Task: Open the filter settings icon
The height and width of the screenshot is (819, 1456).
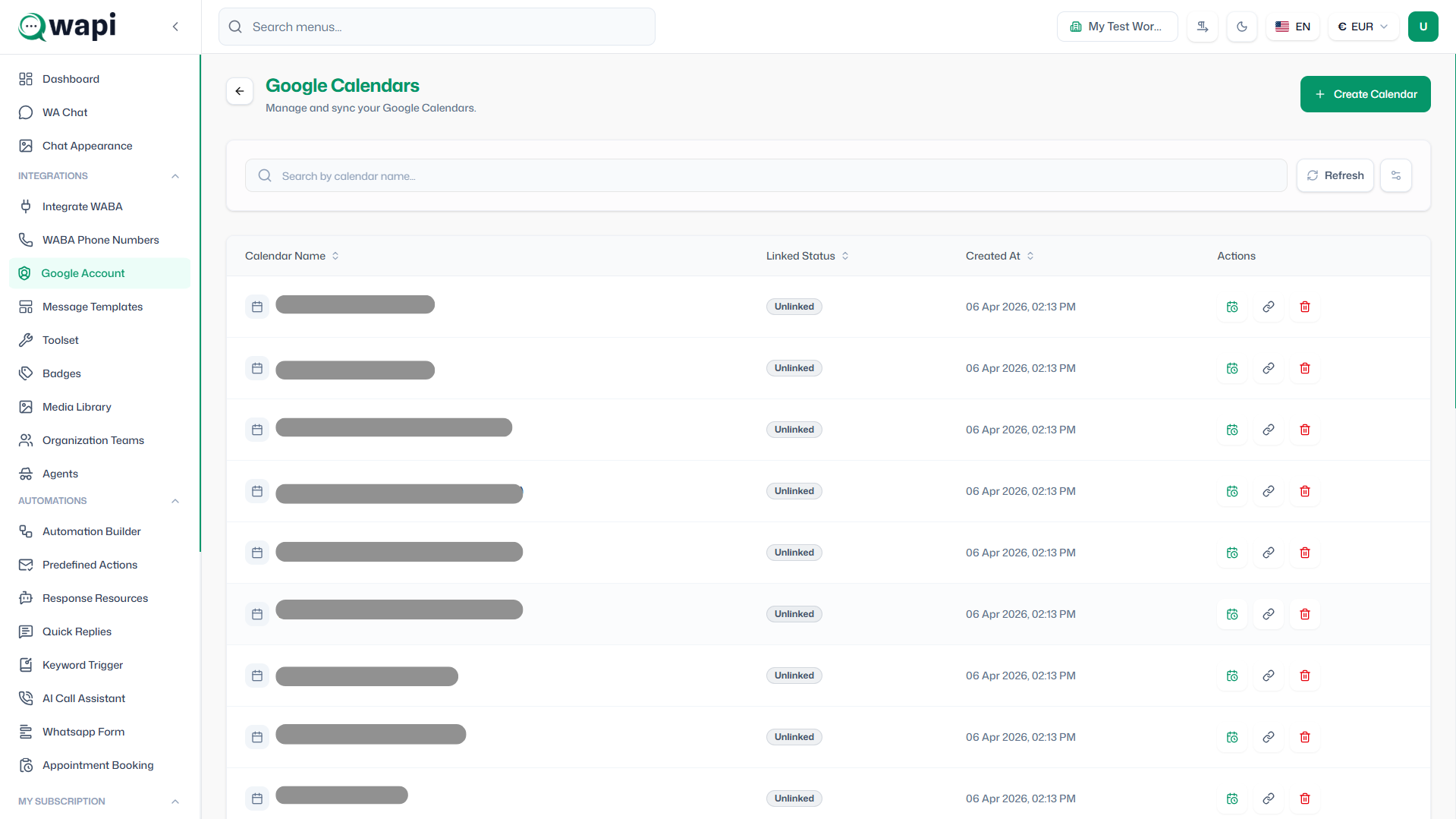Action: 1396,175
